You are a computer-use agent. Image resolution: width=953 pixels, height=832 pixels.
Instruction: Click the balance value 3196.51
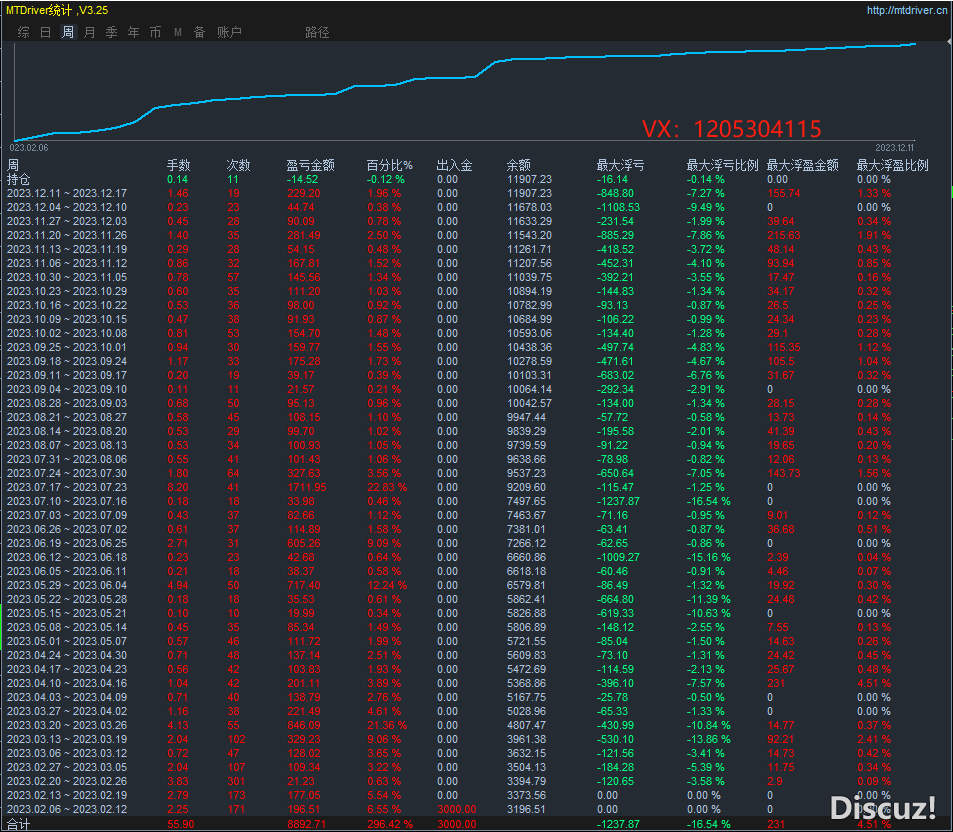[526, 809]
